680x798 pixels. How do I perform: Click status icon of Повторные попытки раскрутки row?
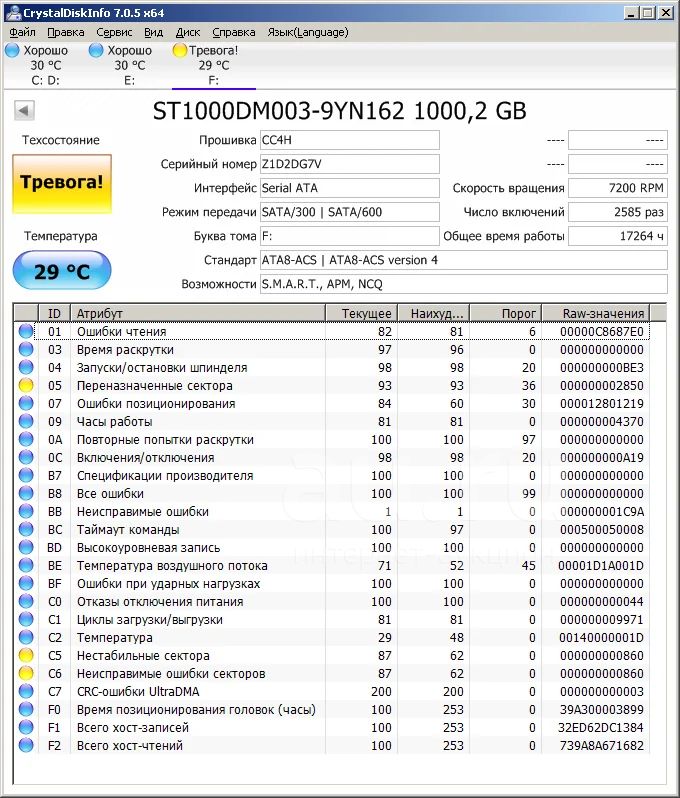[x=26, y=439]
